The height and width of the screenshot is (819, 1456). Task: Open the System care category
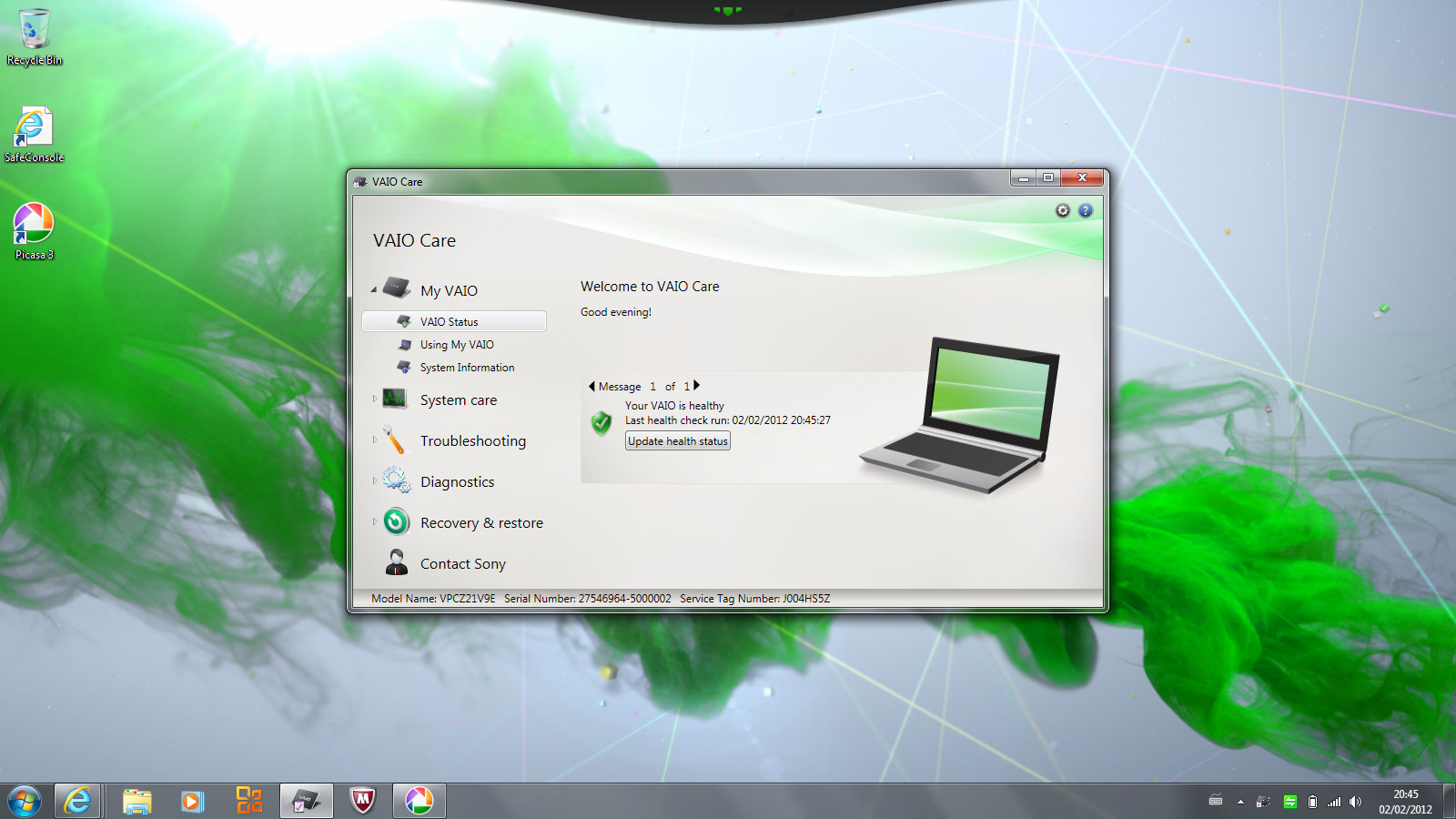(x=459, y=400)
